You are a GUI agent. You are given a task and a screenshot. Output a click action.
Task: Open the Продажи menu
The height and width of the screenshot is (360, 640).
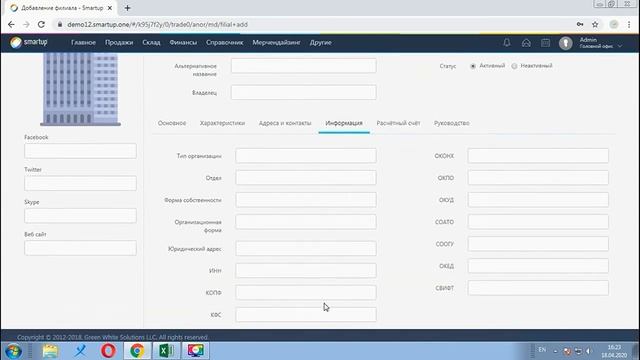point(119,42)
